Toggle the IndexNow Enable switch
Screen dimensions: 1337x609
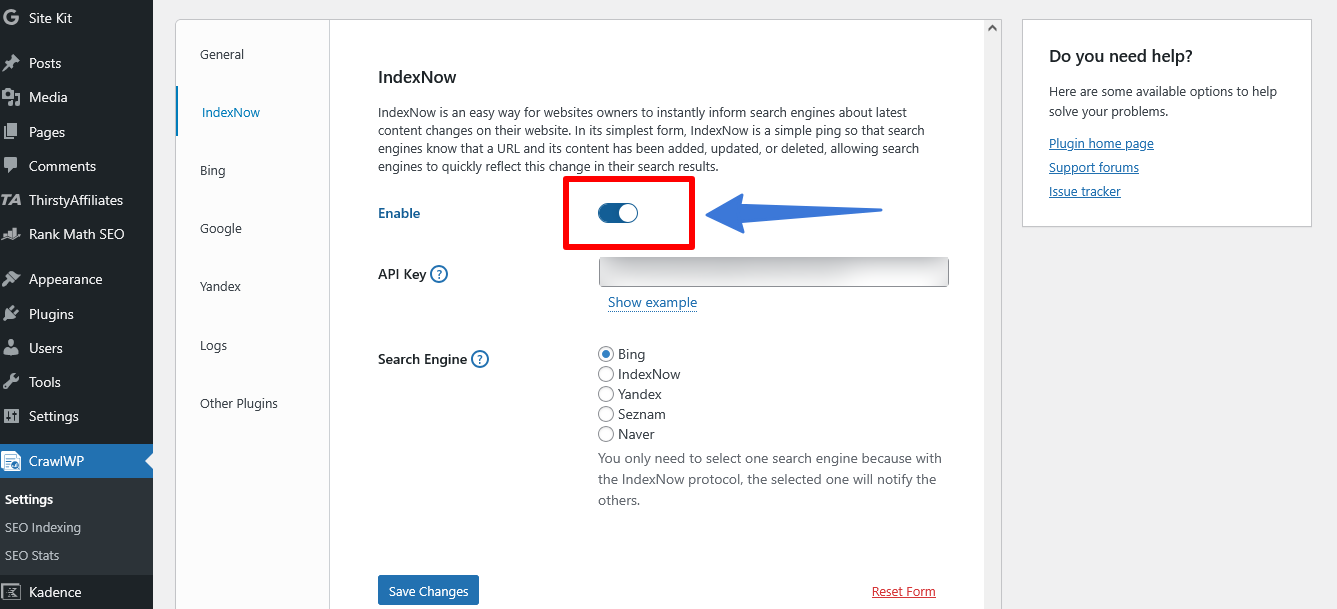[x=618, y=213]
